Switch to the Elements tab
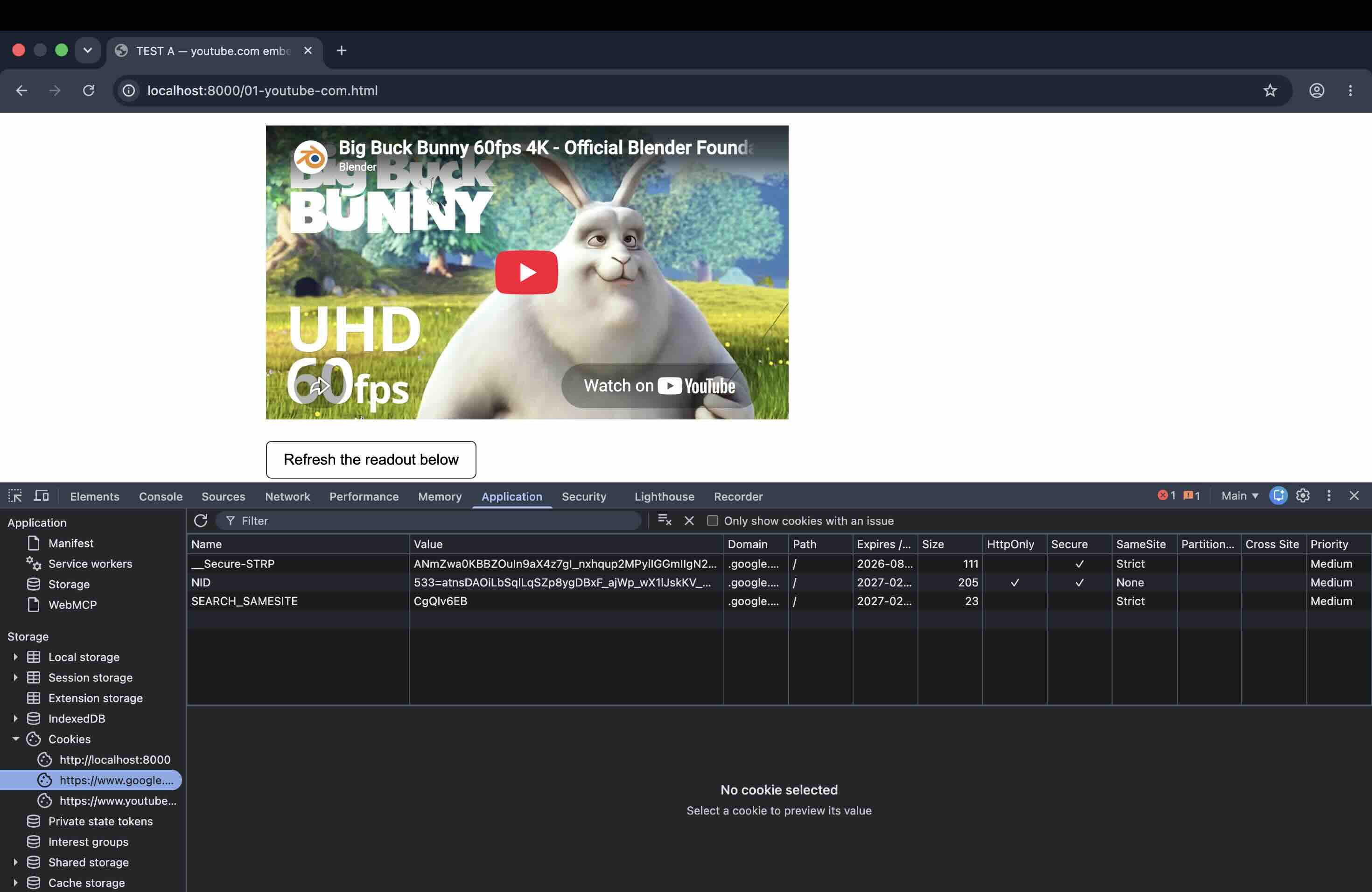 95,496
